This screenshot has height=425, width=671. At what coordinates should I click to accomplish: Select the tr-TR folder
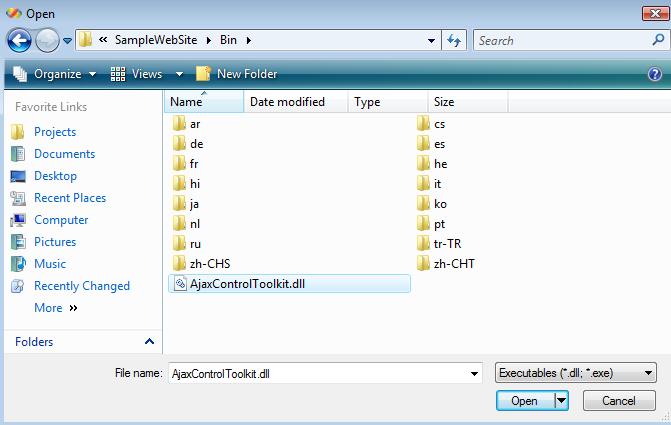click(439, 244)
